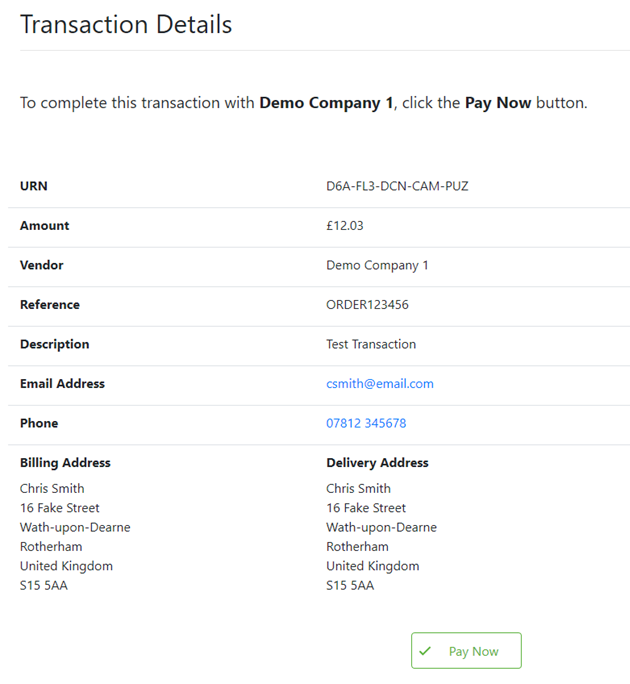Click the Billing Address heading
This screenshot has height=684, width=630.
tap(65, 463)
